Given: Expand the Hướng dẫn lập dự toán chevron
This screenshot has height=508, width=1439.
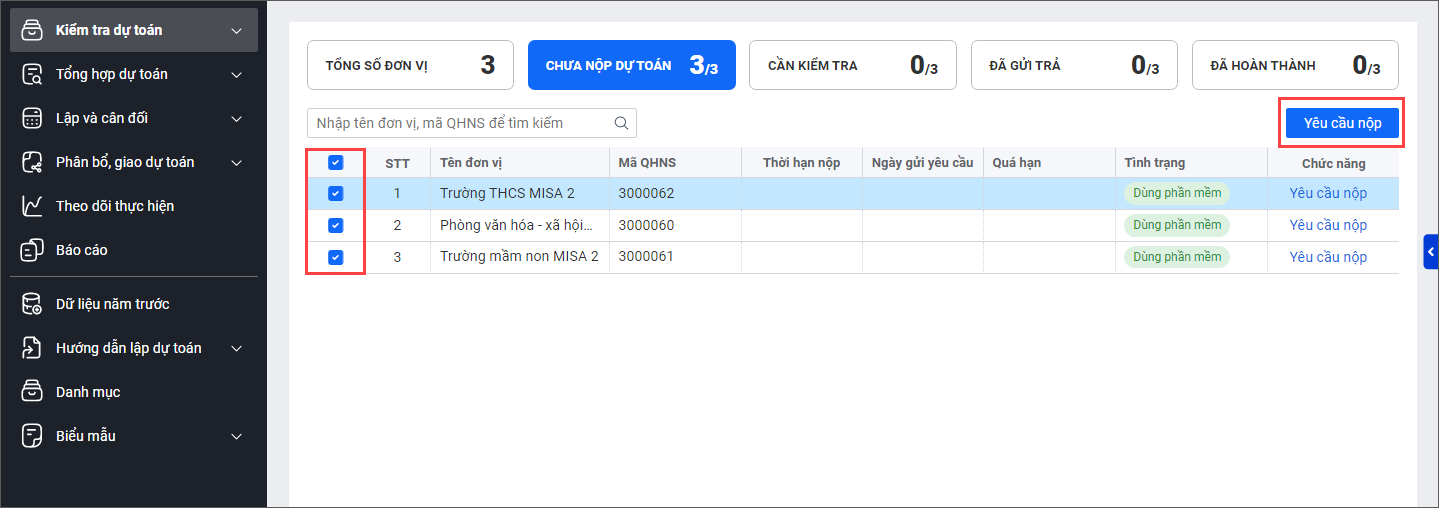Looking at the screenshot, I should pyautogui.click(x=237, y=348).
